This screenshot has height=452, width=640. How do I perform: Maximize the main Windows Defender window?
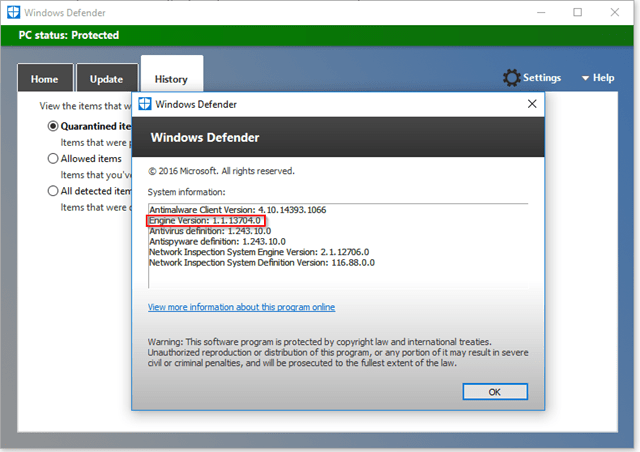point(578,12)
